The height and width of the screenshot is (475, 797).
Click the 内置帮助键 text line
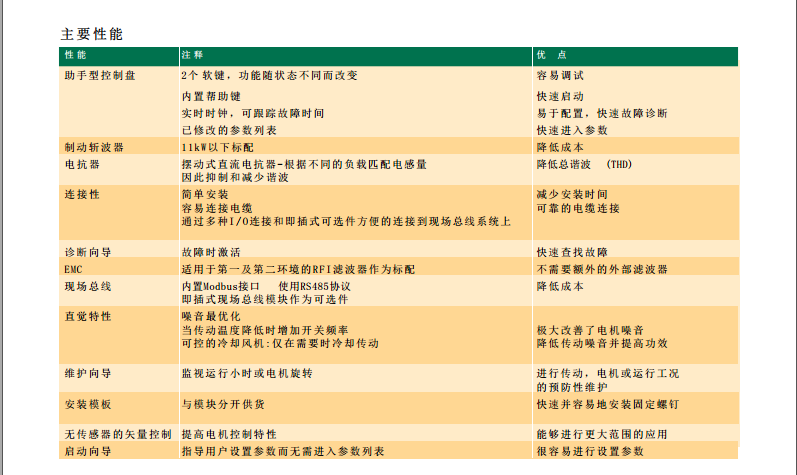pos(211,97)
